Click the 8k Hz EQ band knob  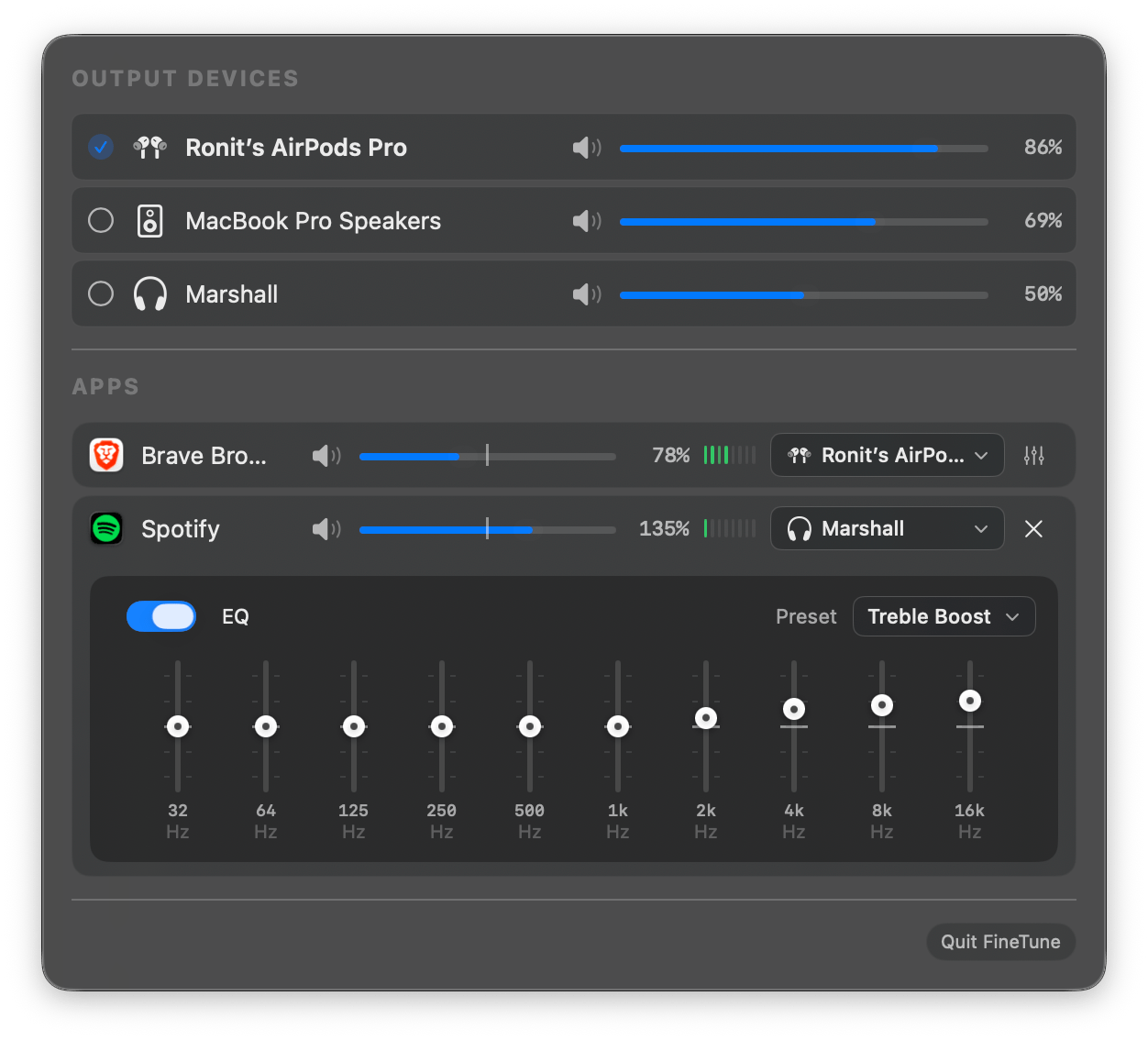click(x=882, y=705)
